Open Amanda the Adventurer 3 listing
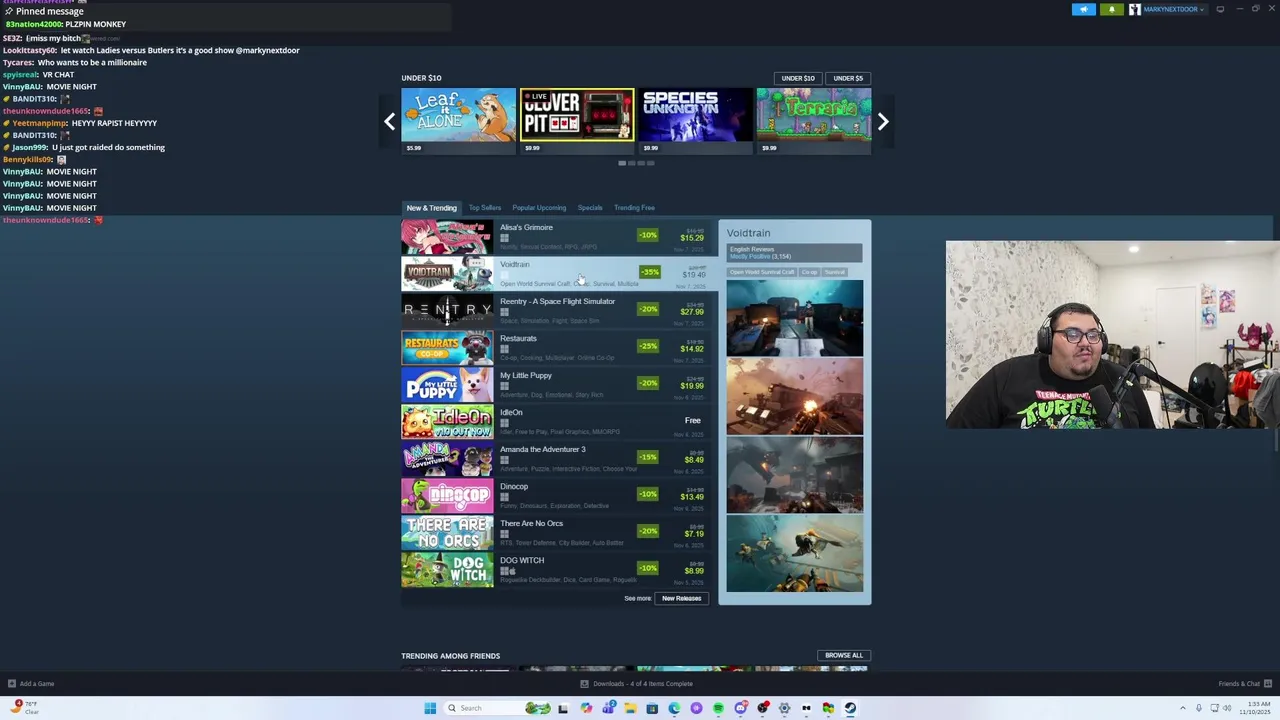The height and width of the screenshot is (720, 1280). [x=555, y=459]
